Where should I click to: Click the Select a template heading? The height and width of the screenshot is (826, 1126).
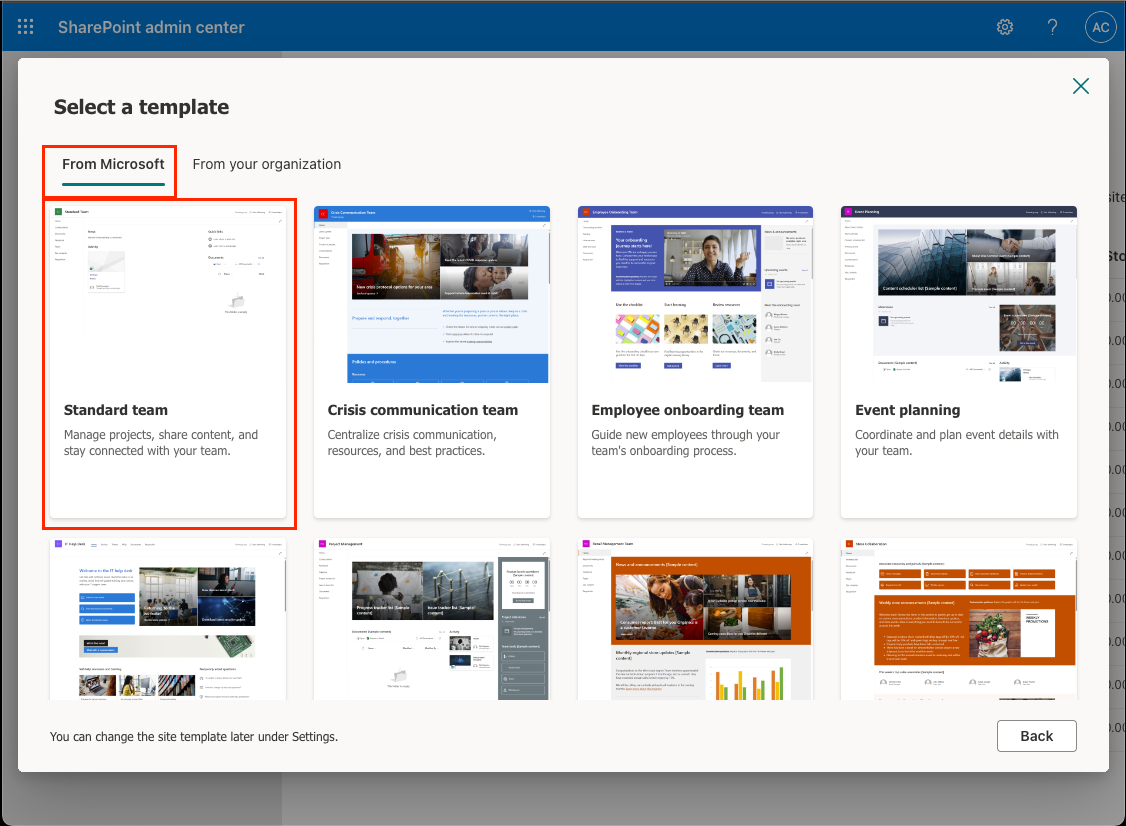pos(141,107)
